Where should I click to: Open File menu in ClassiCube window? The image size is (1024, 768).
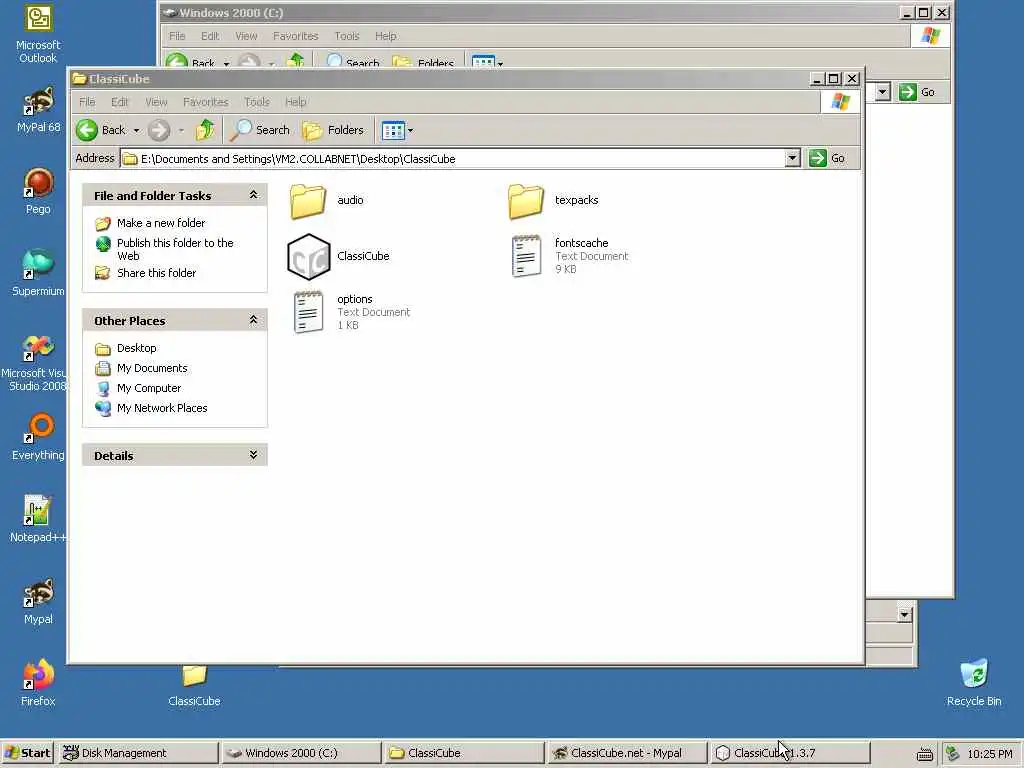[x=87, y=102]
